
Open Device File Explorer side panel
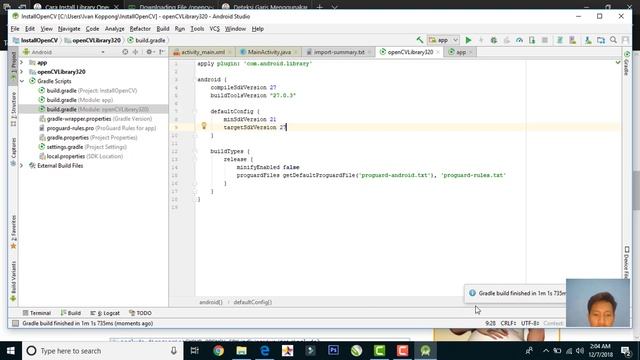tap(627, 262)
